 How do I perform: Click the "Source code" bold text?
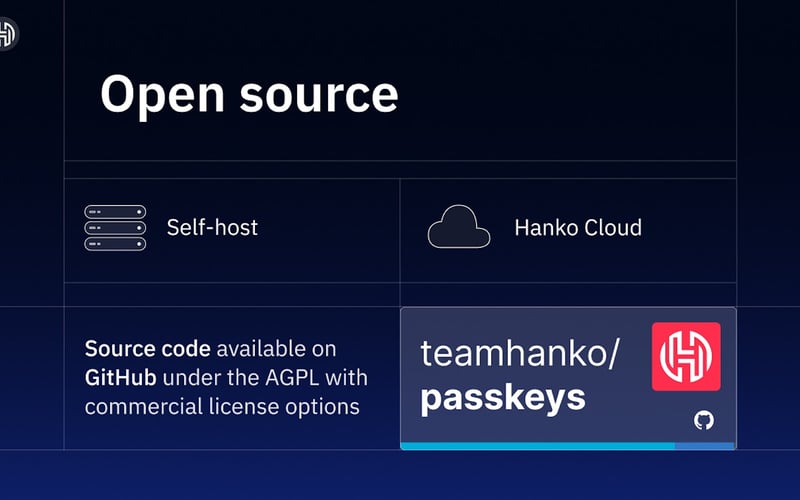coord(147,349)
